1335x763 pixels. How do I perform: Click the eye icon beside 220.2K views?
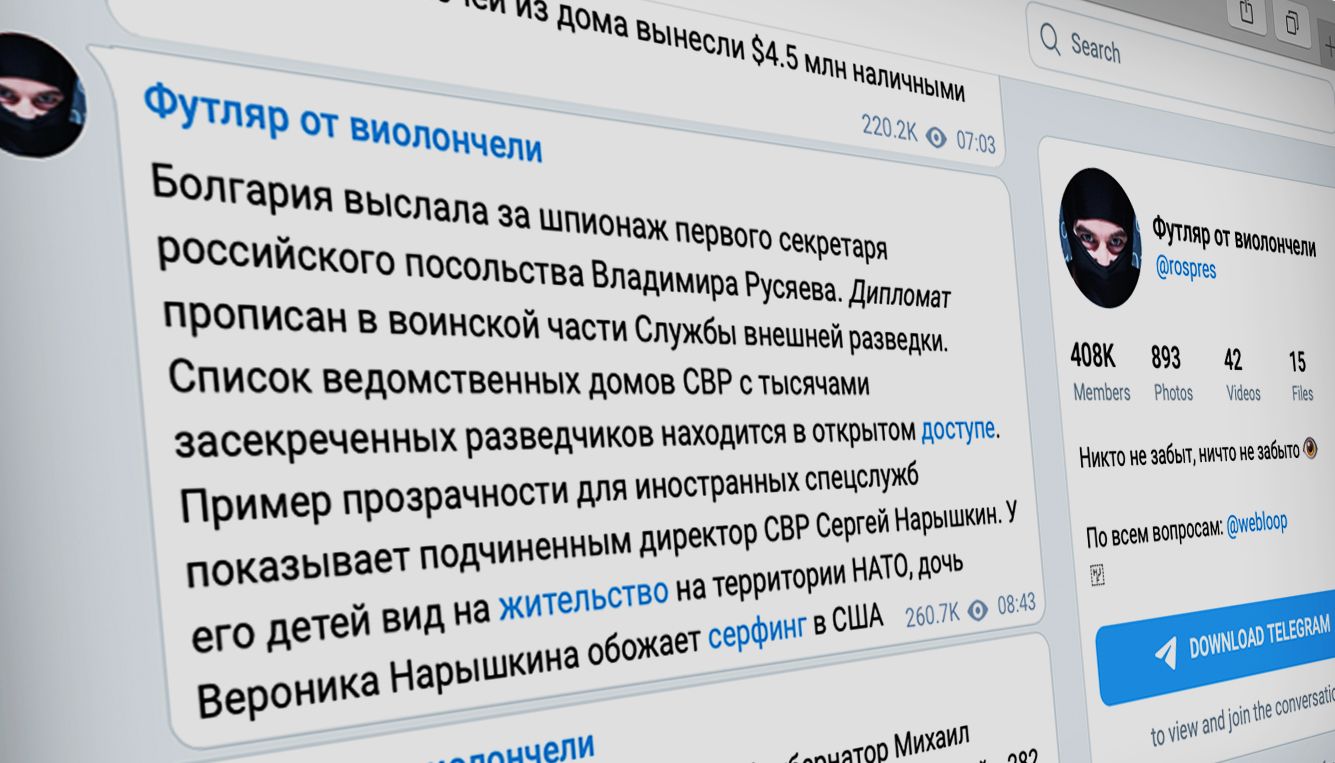936,138
